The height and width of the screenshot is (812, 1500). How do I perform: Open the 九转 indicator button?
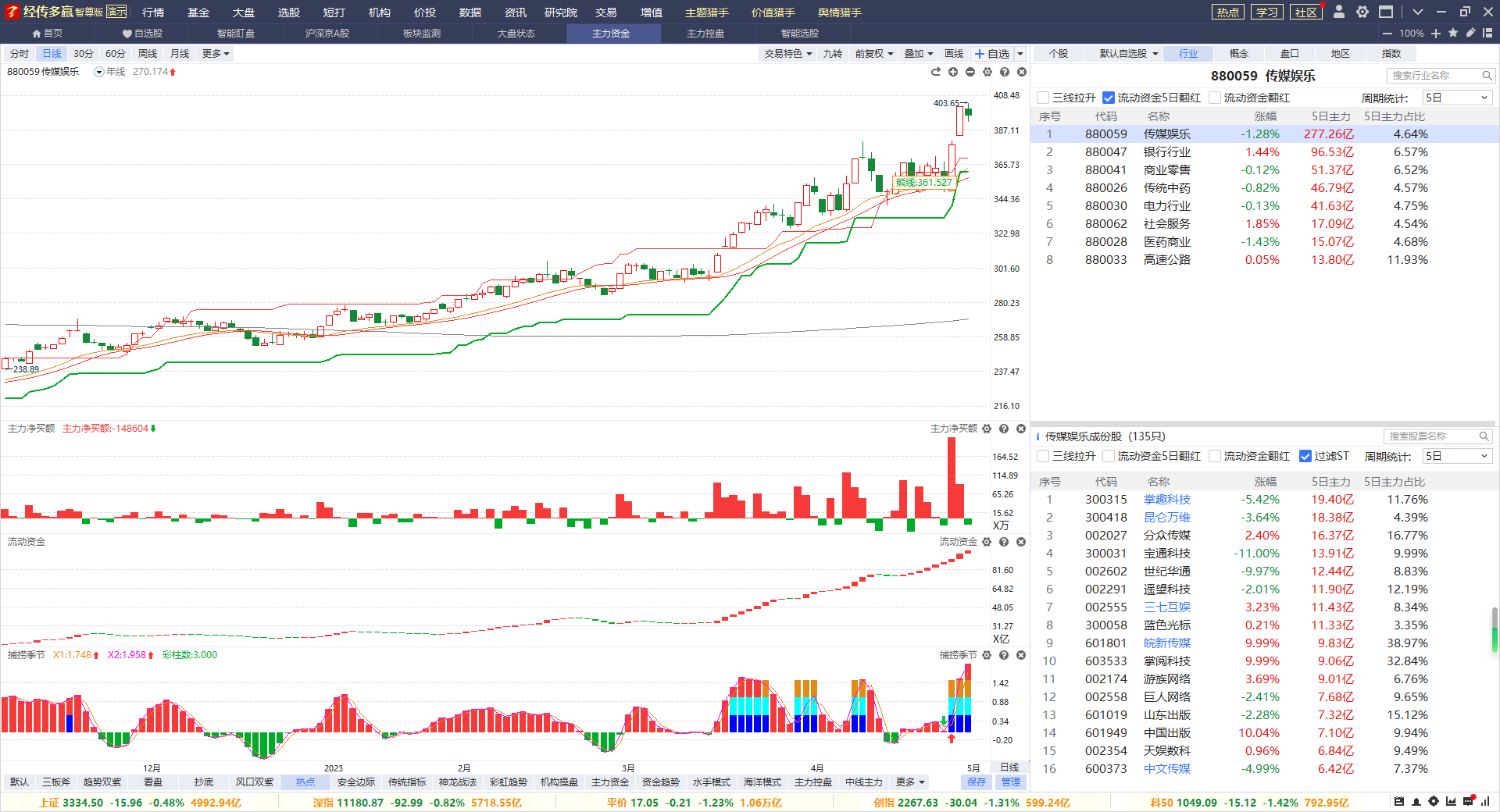coord(833,54)
